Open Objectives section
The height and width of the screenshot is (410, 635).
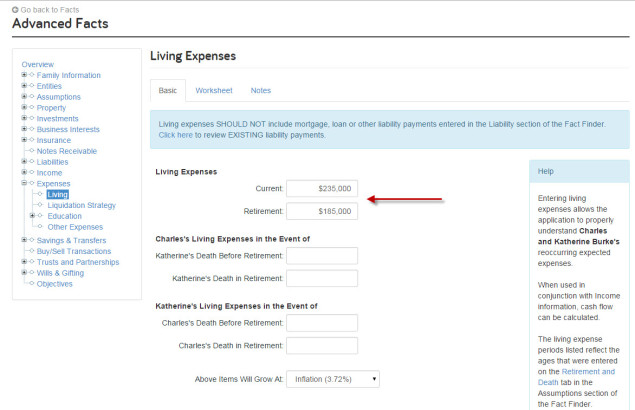(55, 284)
